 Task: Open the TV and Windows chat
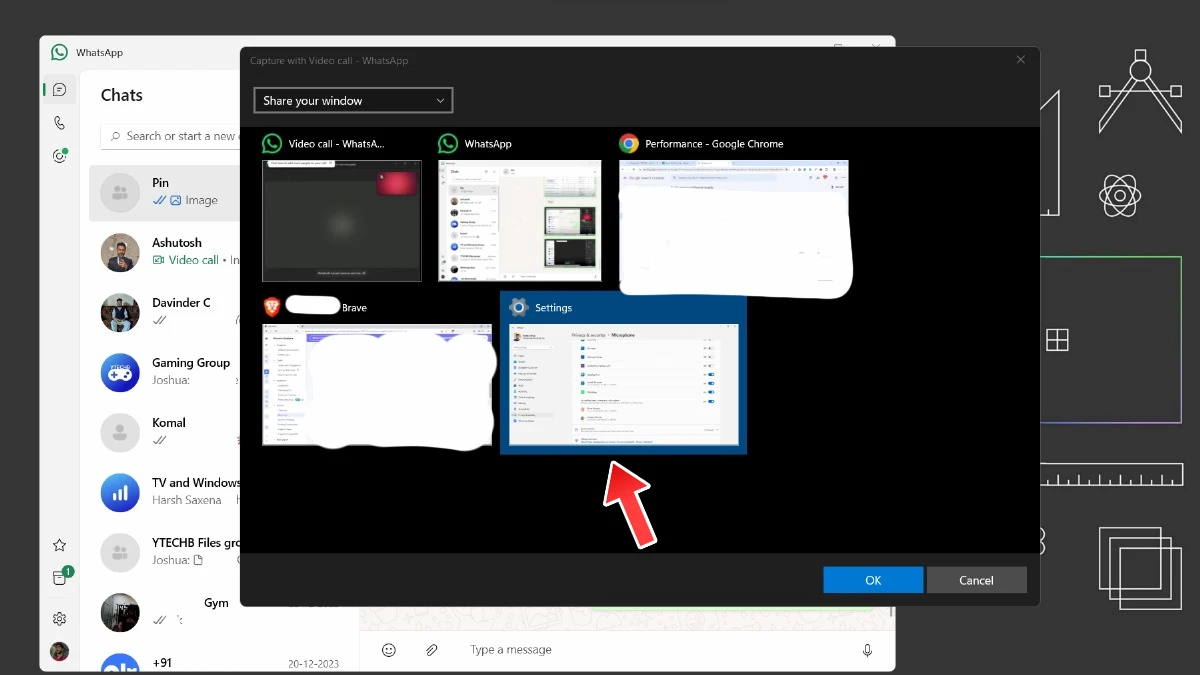pyautogui.click(x=166, y=492)
